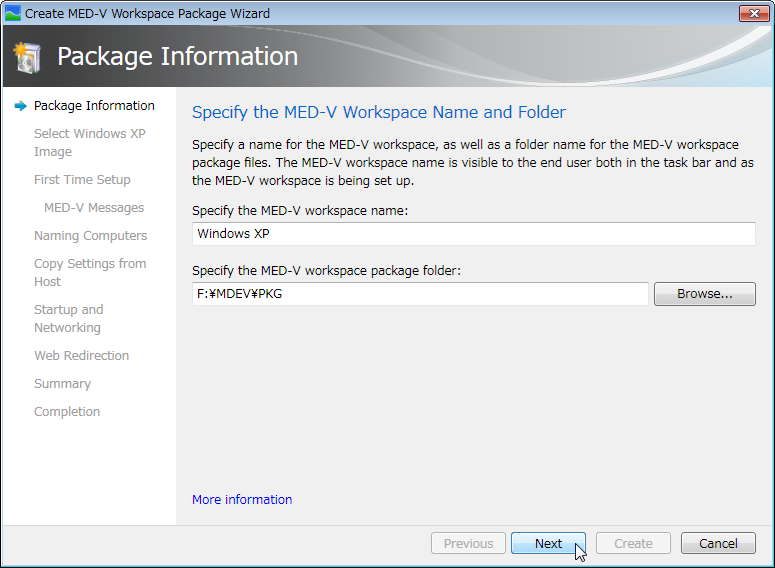Go to the Web Redirection step
The image size is (775, 568).
click(82, 355)
